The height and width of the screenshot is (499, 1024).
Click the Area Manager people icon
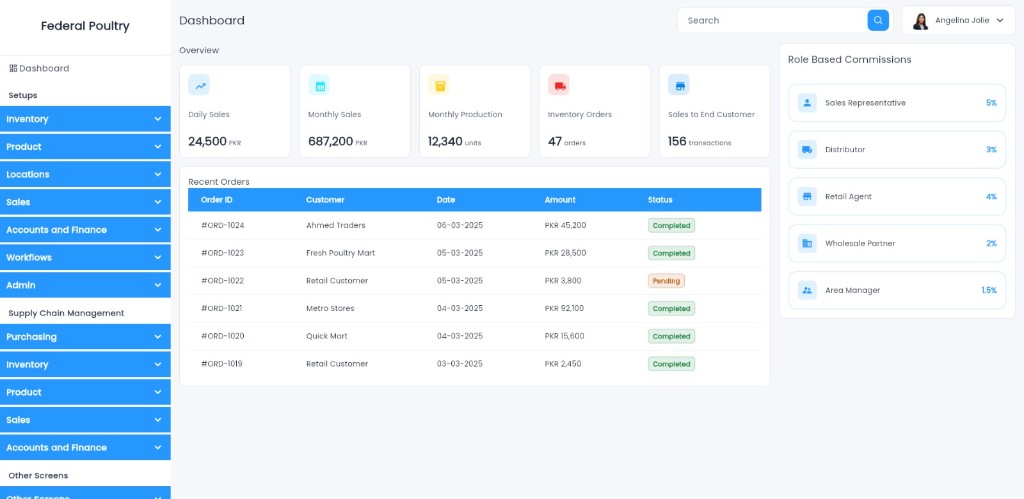coord(807,290)
